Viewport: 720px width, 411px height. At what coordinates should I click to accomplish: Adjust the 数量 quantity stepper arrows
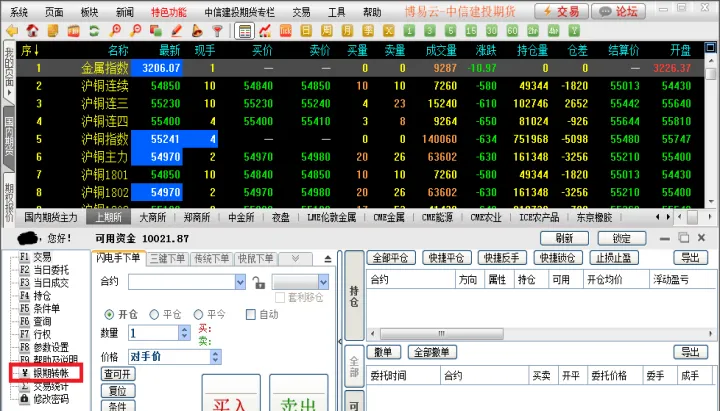[x=184, y=332]
